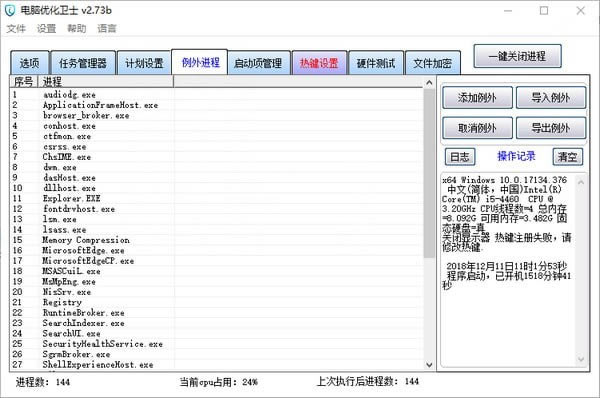Image resolution: width=600 pixels, height=398 pixels.
Task: Click the 清空 button to clear records
Action: (567, 157)
